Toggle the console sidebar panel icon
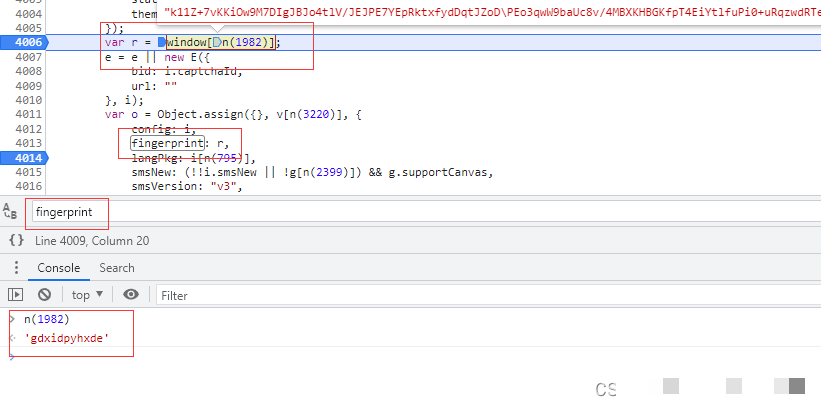Viewport: 821px width, 409px height. pyautogui.click(x=15, y=295)
